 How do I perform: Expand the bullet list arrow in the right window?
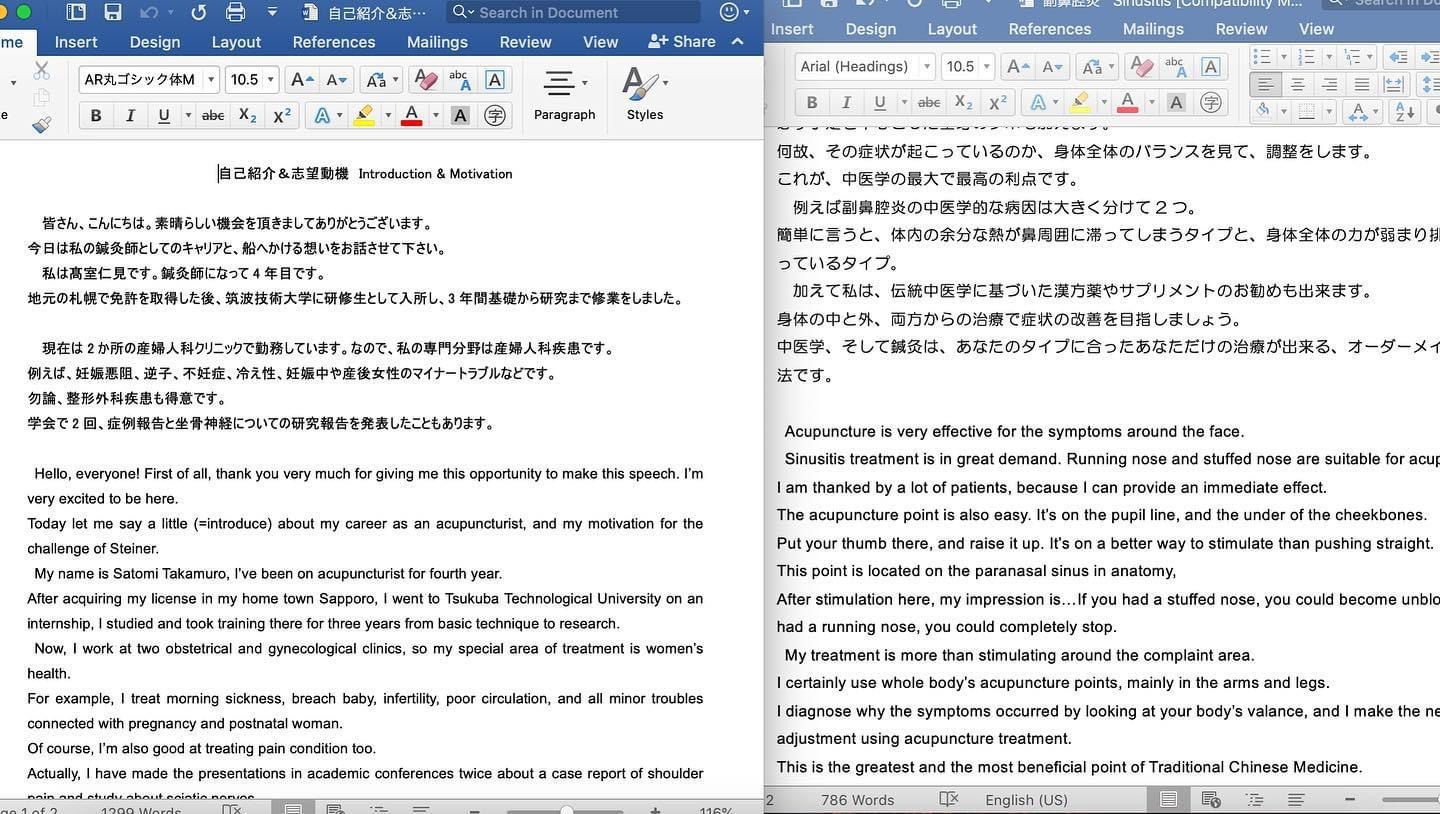point(1284,57)
